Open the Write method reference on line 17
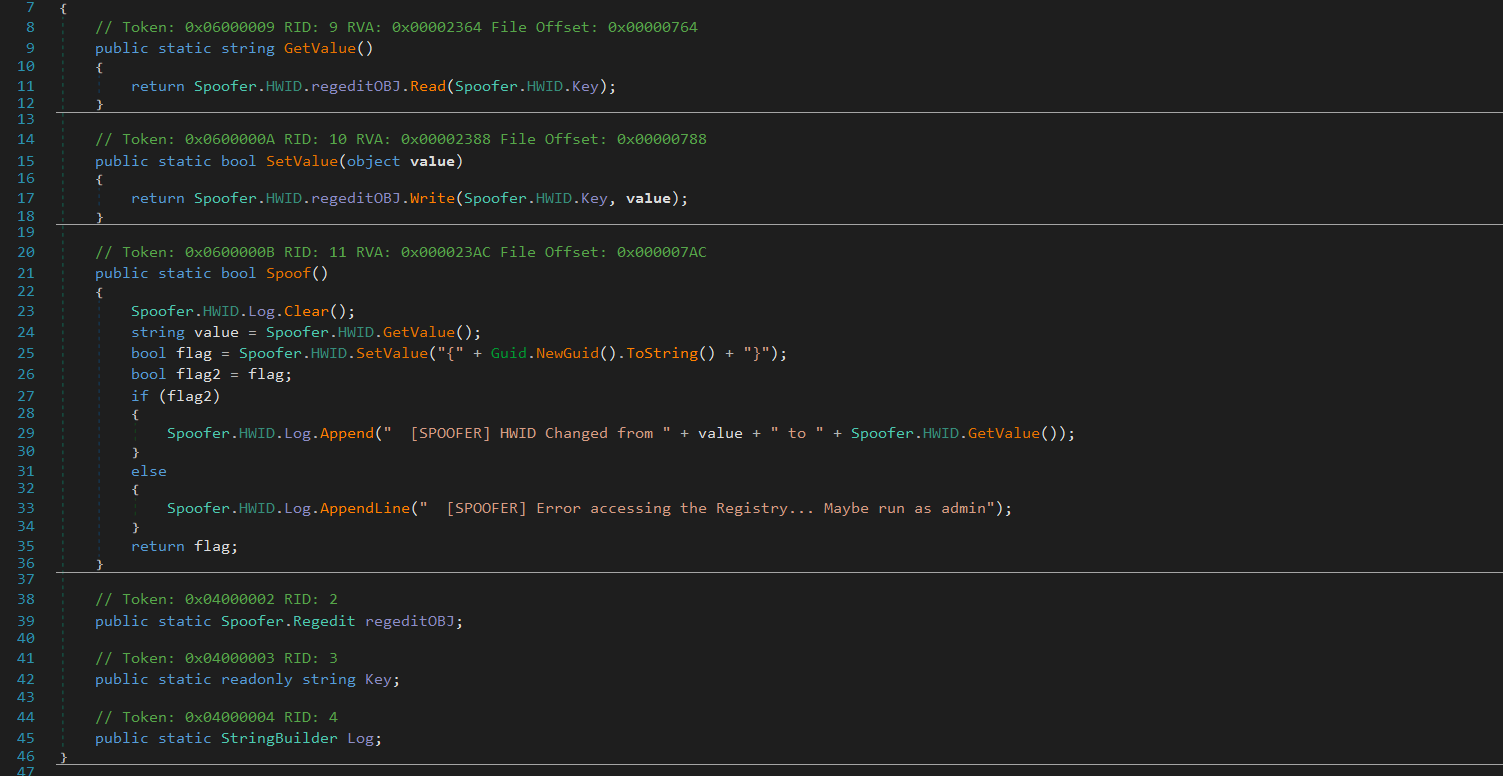The image size is (1503, 776). (x=432, y=198)
